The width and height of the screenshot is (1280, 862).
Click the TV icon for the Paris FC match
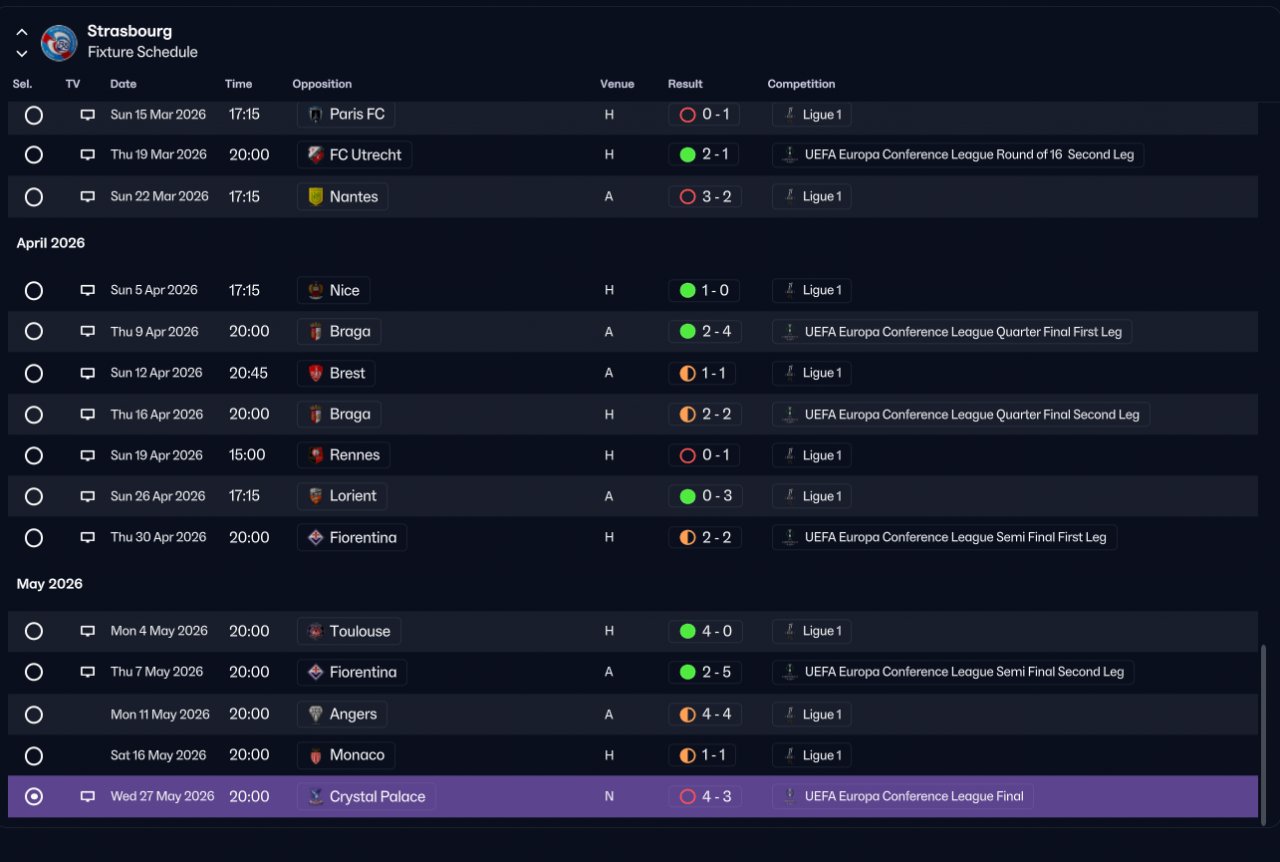(88, 115)
